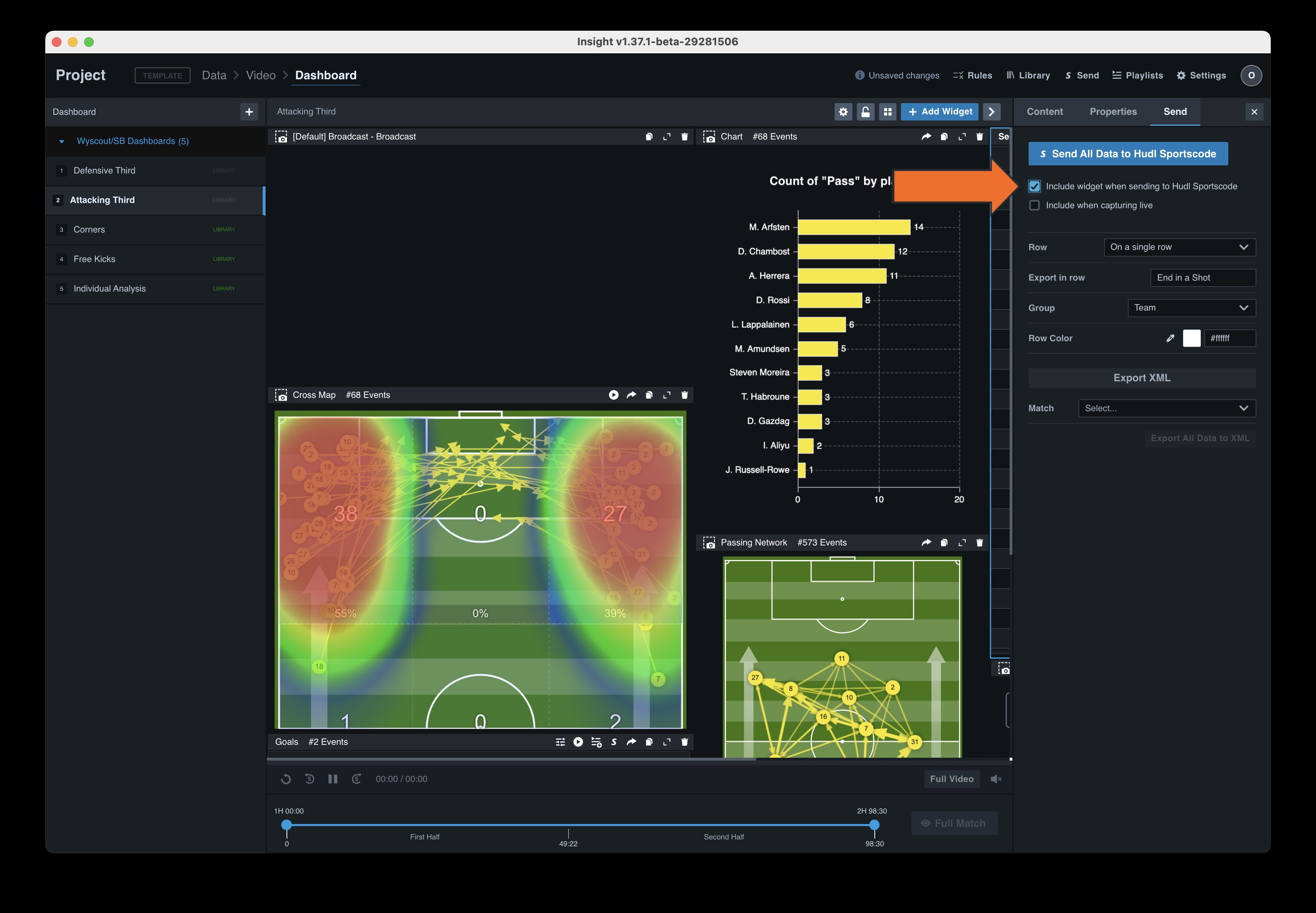Enable Include when capturing live checkbox
1316x913 pixels.
(1034, 205)
